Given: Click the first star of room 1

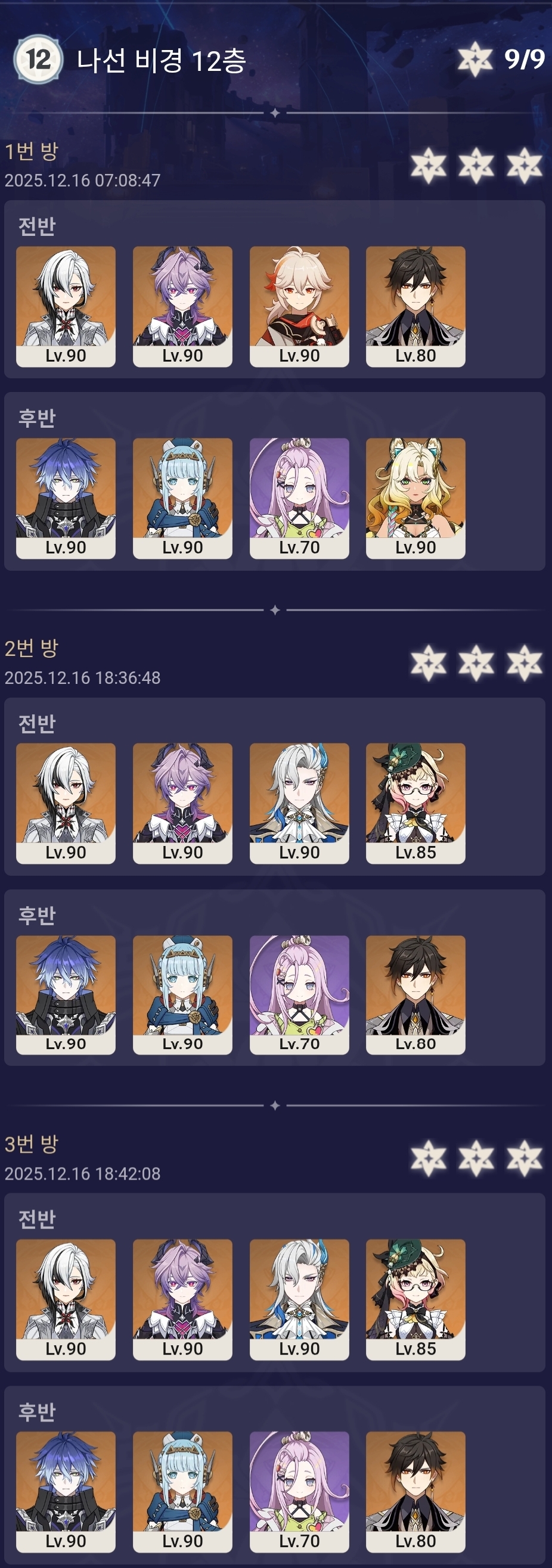Looking at the screenshot, I should [429, 165].
